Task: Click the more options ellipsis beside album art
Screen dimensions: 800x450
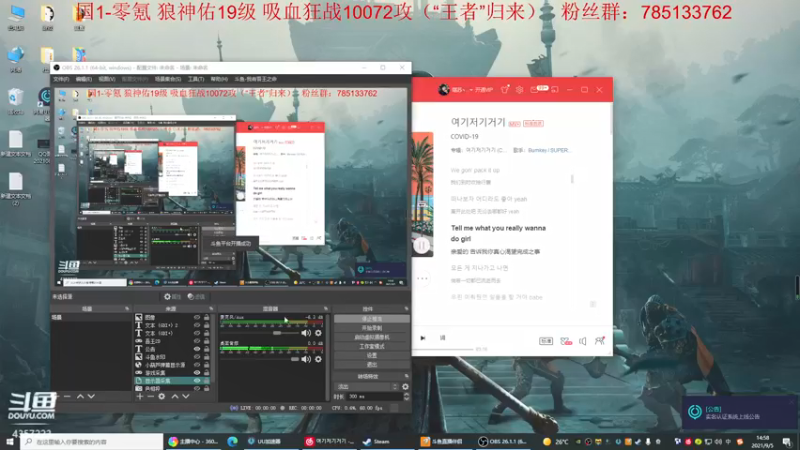Action: [x=422, y=279]
